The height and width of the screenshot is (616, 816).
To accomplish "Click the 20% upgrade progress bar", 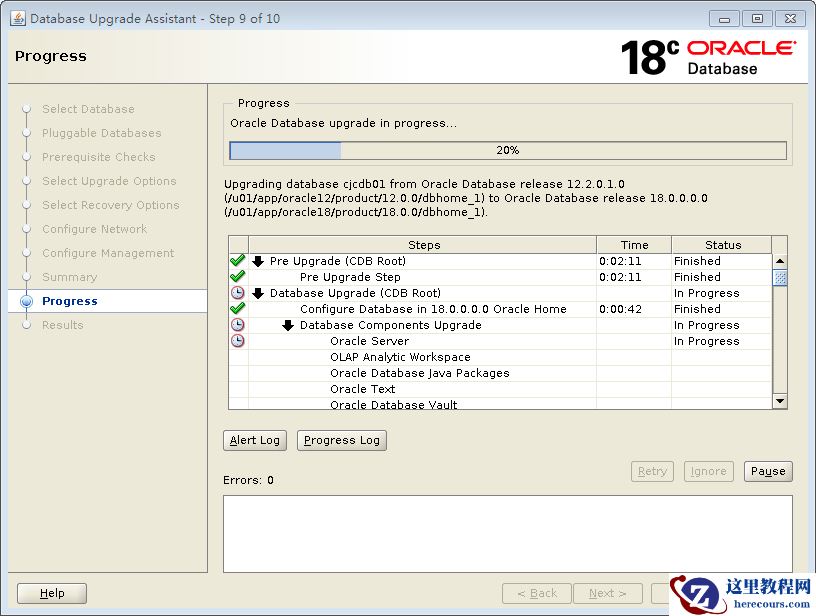I will (x=508, y=150).
